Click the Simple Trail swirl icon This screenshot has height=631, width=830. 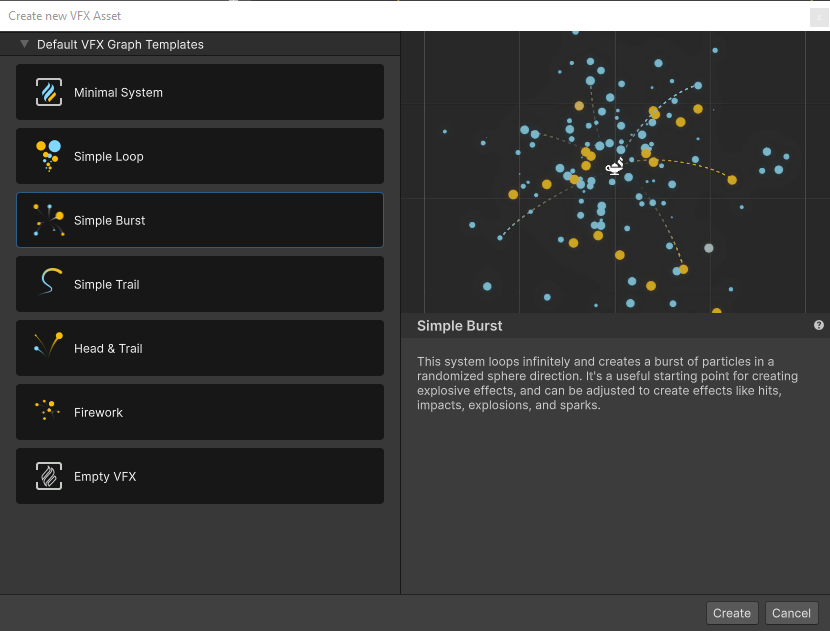(x=49, y=284)
